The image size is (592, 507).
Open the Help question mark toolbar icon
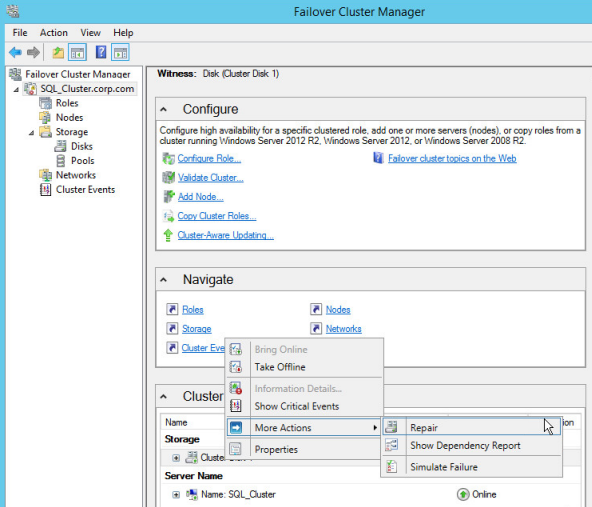pyautogui.click(x=101, y=52)
